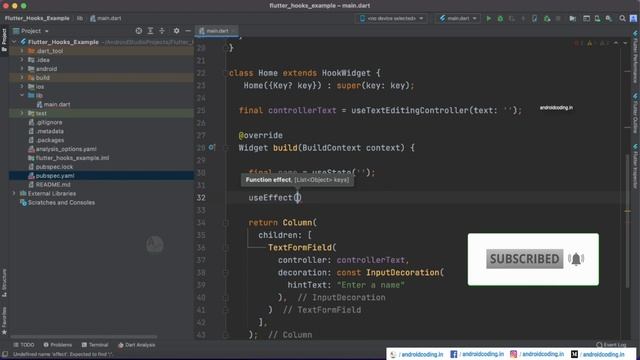Click the editor vertical scrollbar thumb

627,220
